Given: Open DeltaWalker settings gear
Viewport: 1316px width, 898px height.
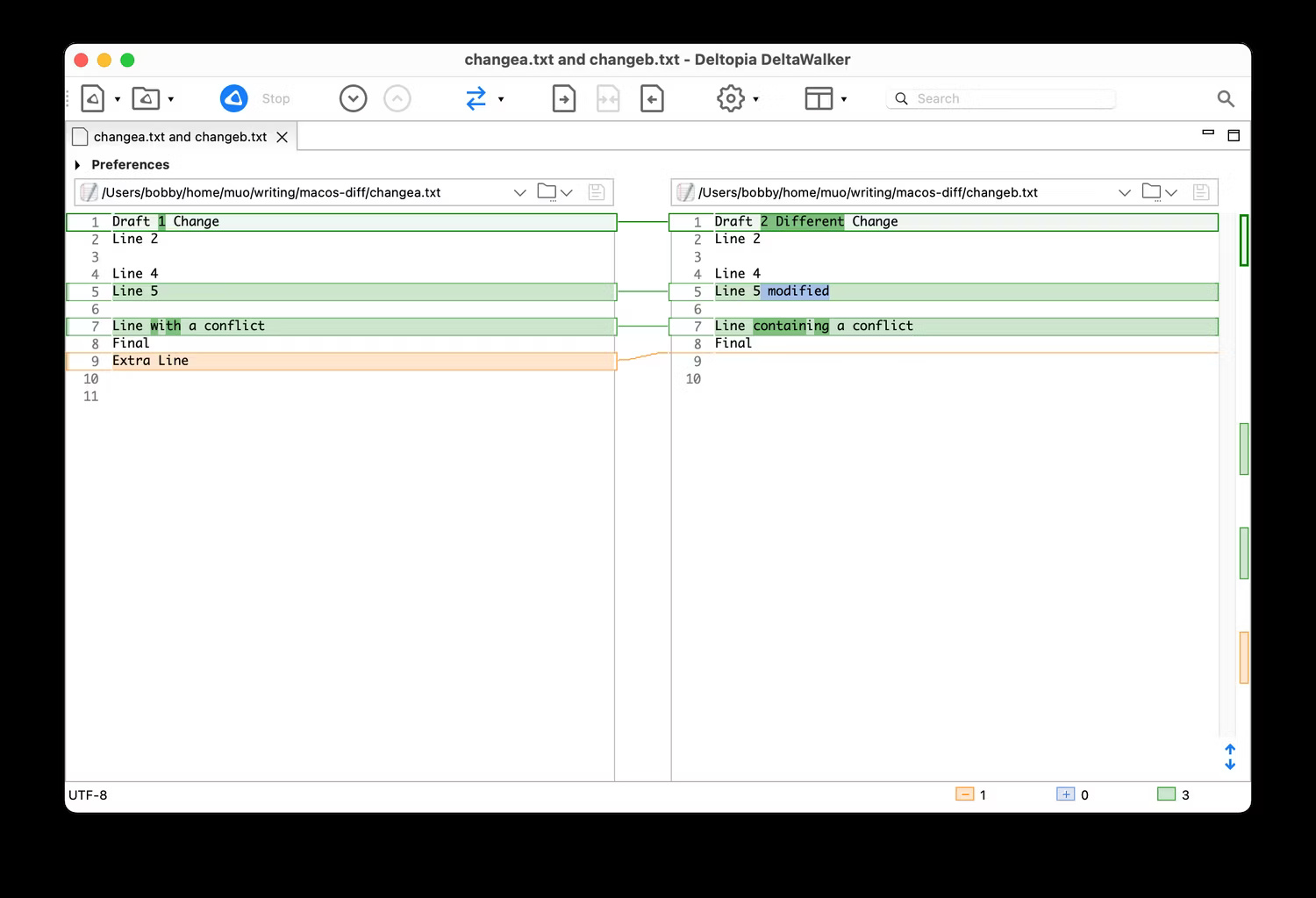Looking at the screenshot, I should 730,98.
